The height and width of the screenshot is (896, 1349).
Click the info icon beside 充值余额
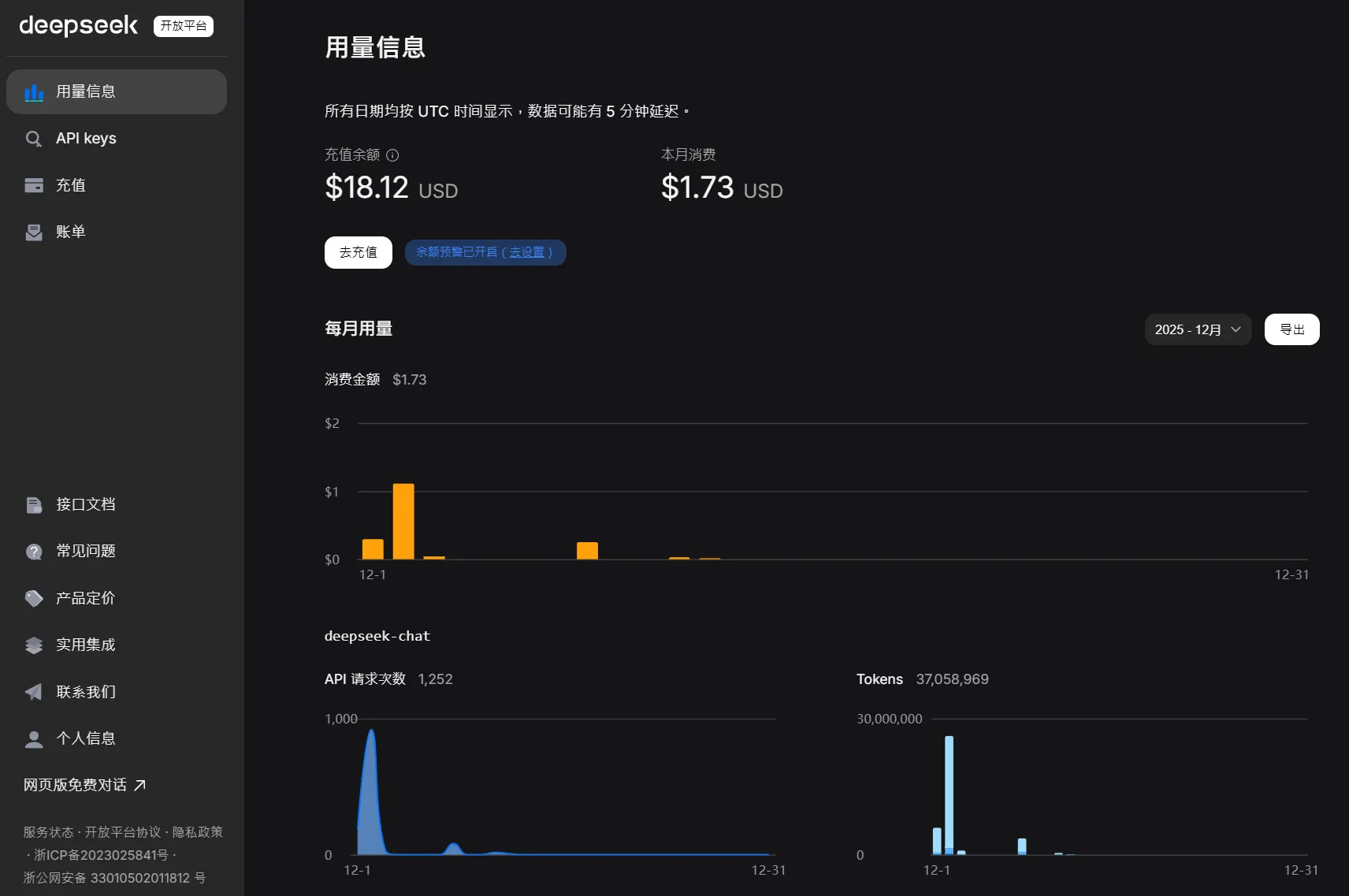click(392, 155)
